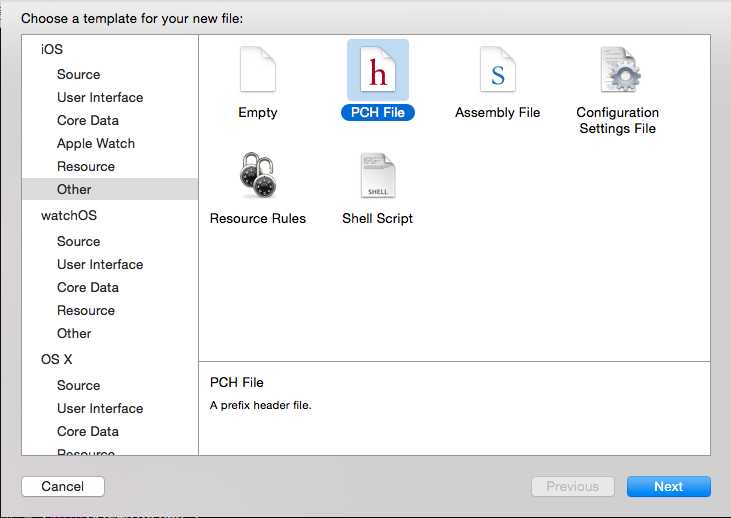Image resolution: width=731 pixels, height=518 pixels.
Task: Select Apple Watch category under iOS
Action: coord(96,143)
